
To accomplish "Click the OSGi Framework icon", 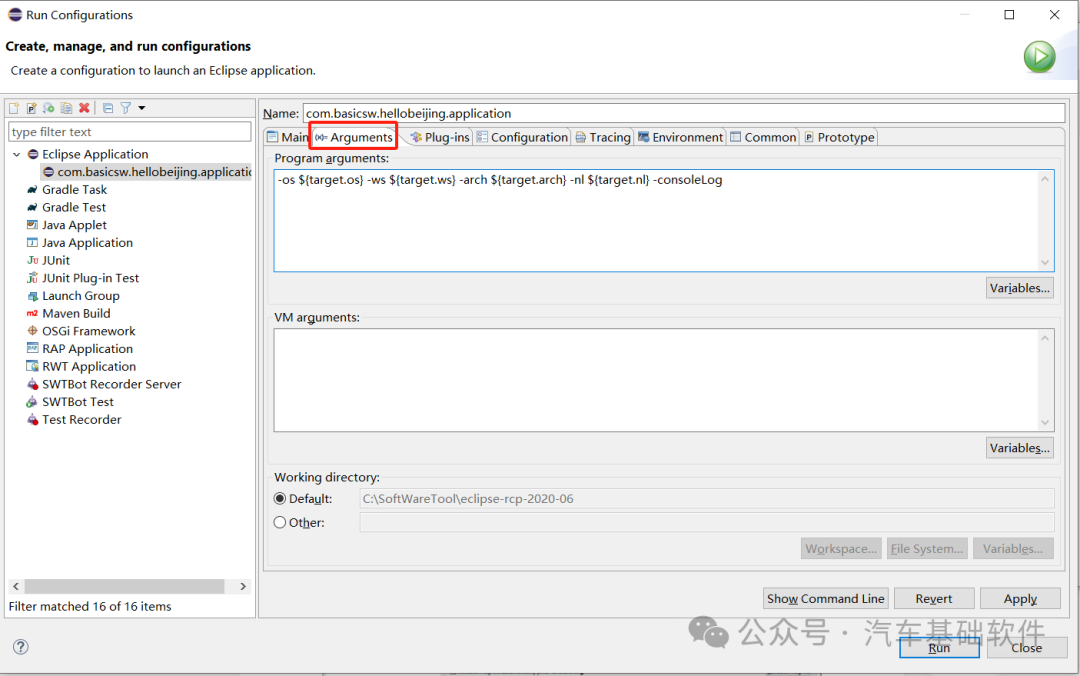I will point(32,331).
